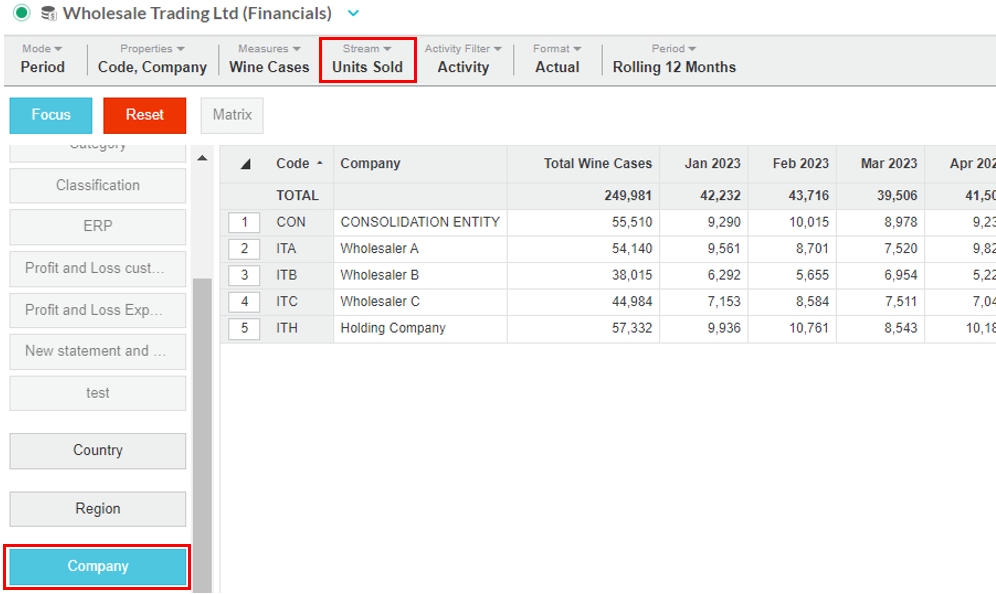Expand the database selector chevron

[x=352, y=14]
